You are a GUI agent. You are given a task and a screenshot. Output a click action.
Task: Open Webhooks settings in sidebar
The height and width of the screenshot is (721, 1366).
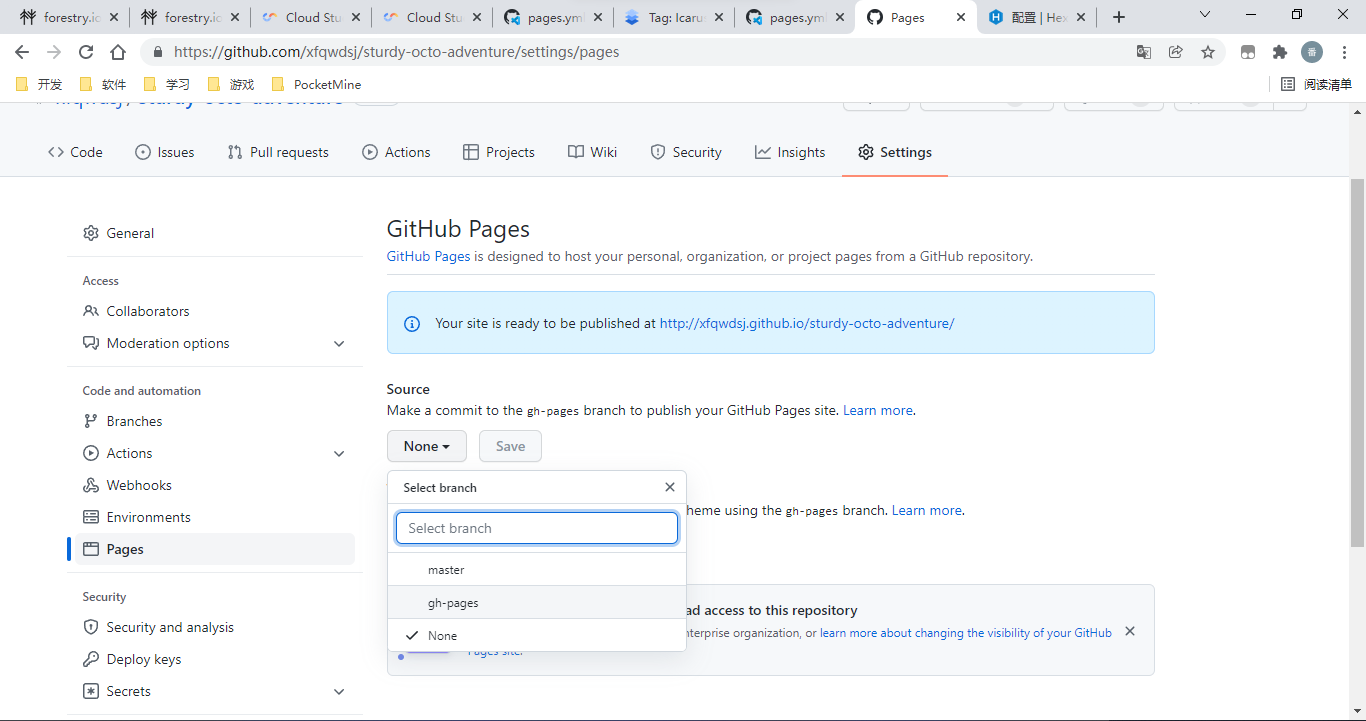pyautogui.click(x=215, y=485)
